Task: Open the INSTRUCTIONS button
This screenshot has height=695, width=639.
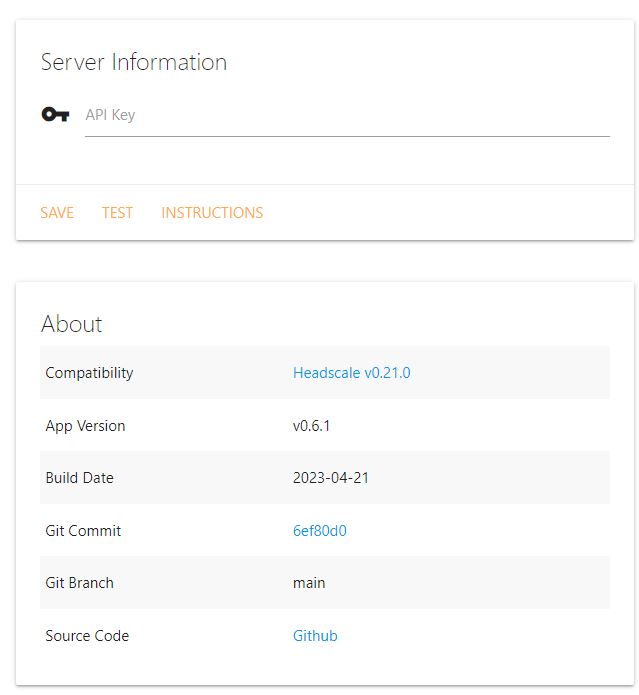Action: 212,213
